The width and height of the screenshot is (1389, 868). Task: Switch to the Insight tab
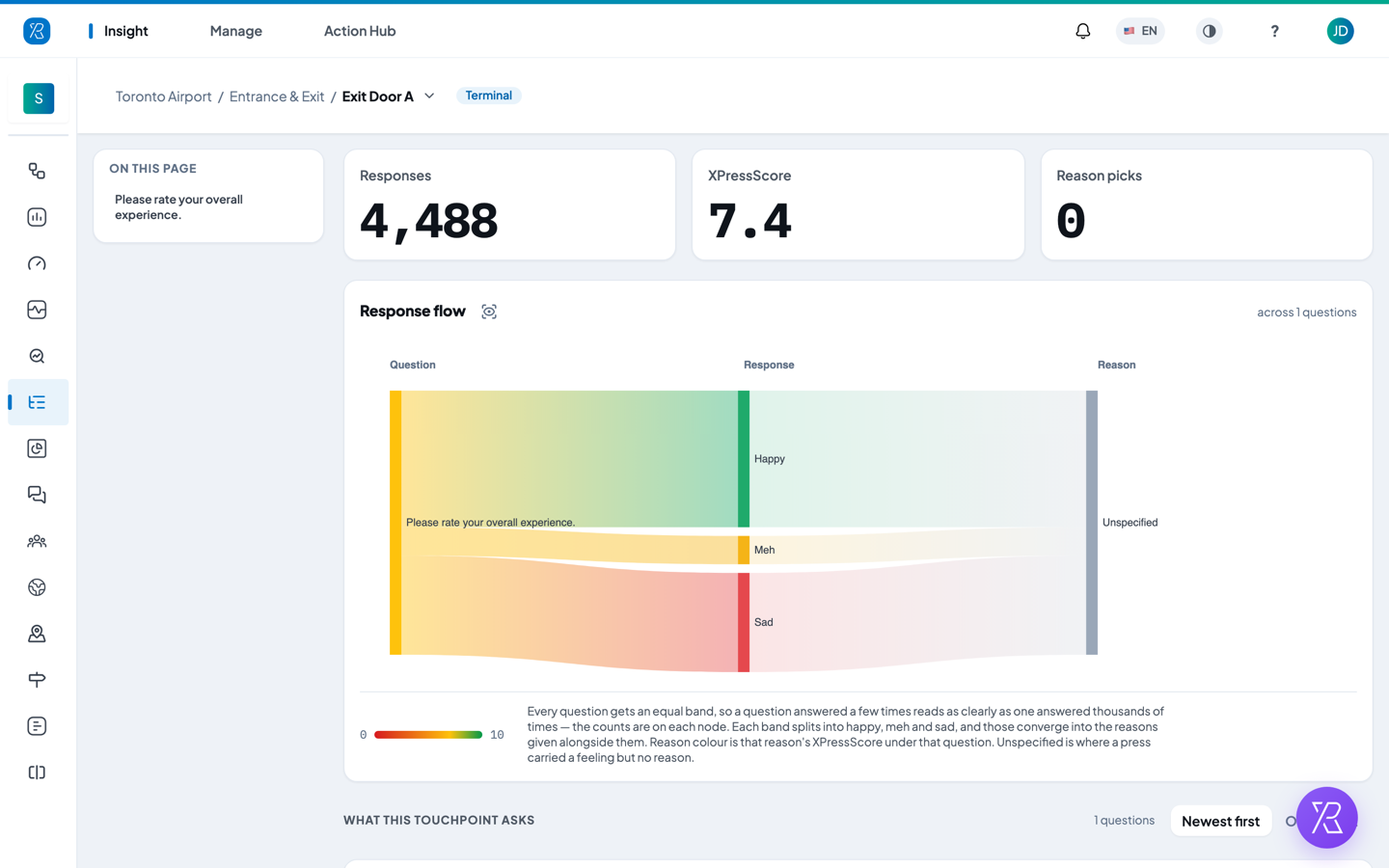[x=126, y=31]
